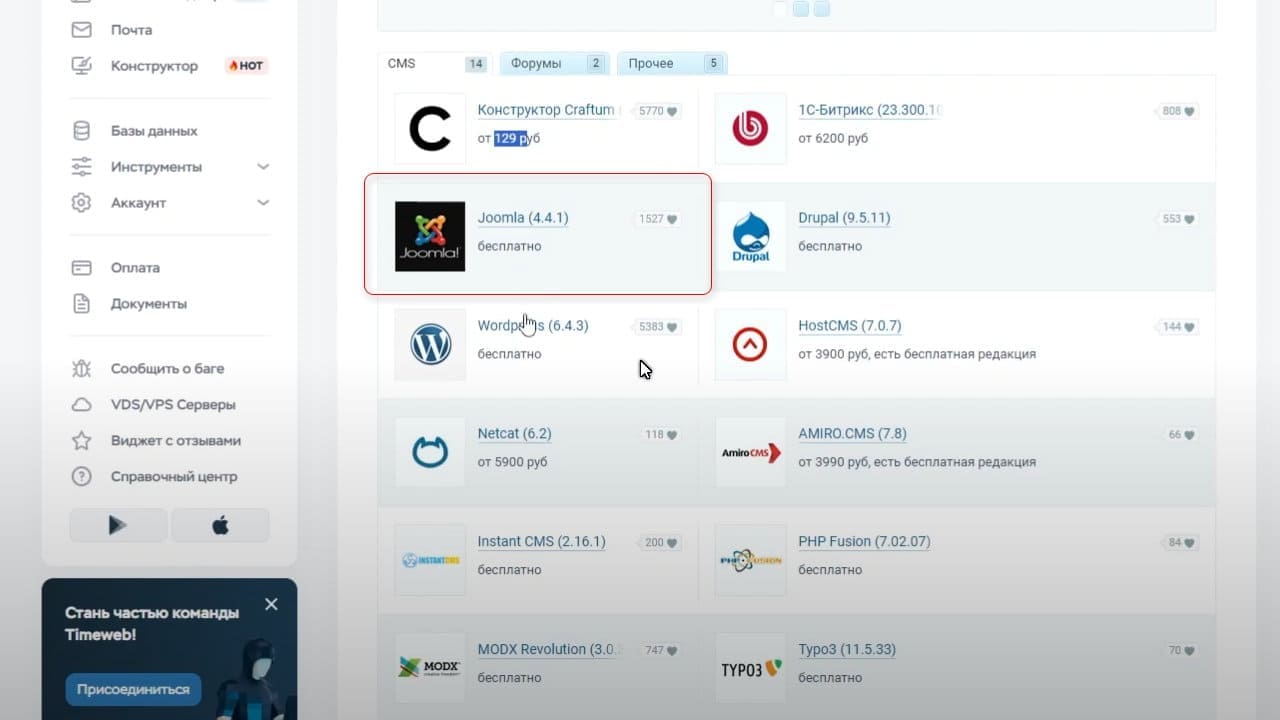Open the Typo3 (11.5.33) link

pyautogui.click(x=847, y=650)
